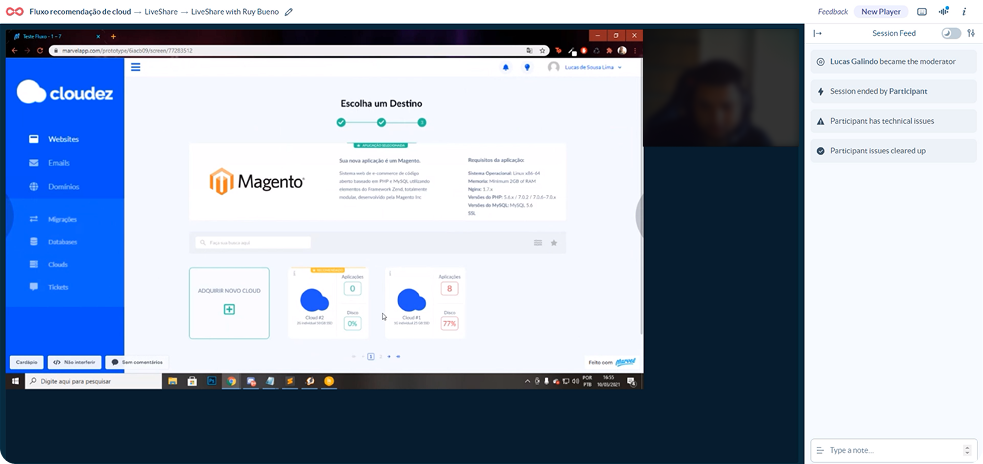983x464 pixels.
Task: Click the hamburger menu in cloudez
Action: click(135, 67)
